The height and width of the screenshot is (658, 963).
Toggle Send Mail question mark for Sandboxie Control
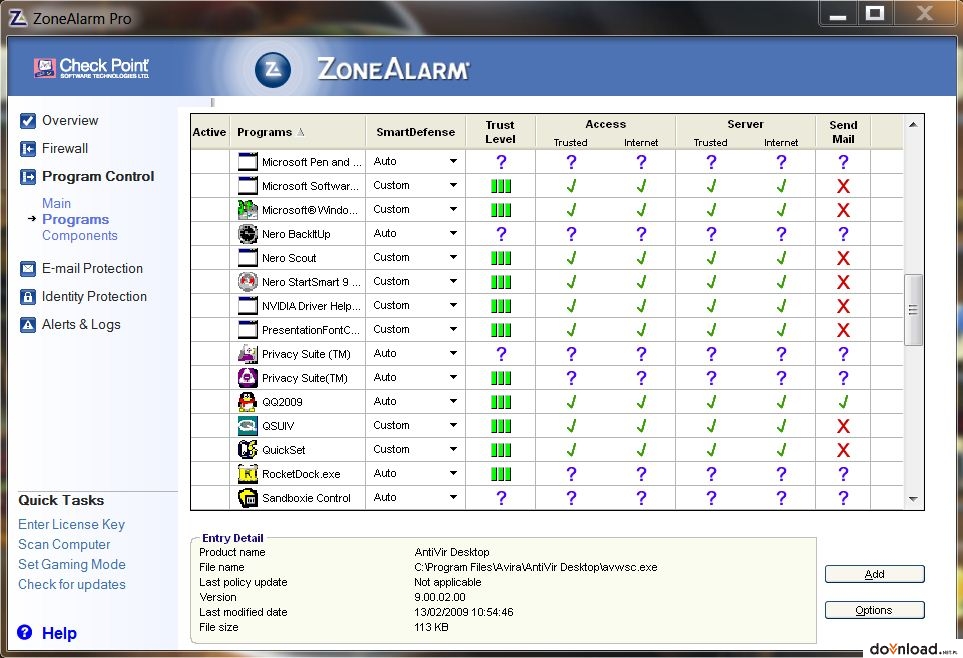click(843, 498)
